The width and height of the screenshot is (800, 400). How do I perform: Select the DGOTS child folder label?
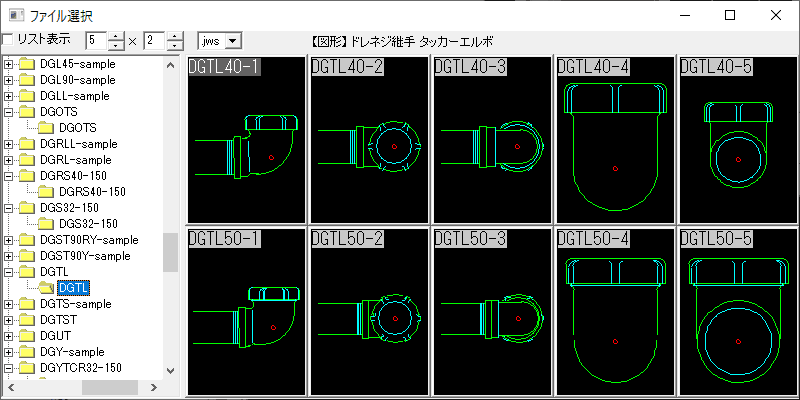[78, 128]
